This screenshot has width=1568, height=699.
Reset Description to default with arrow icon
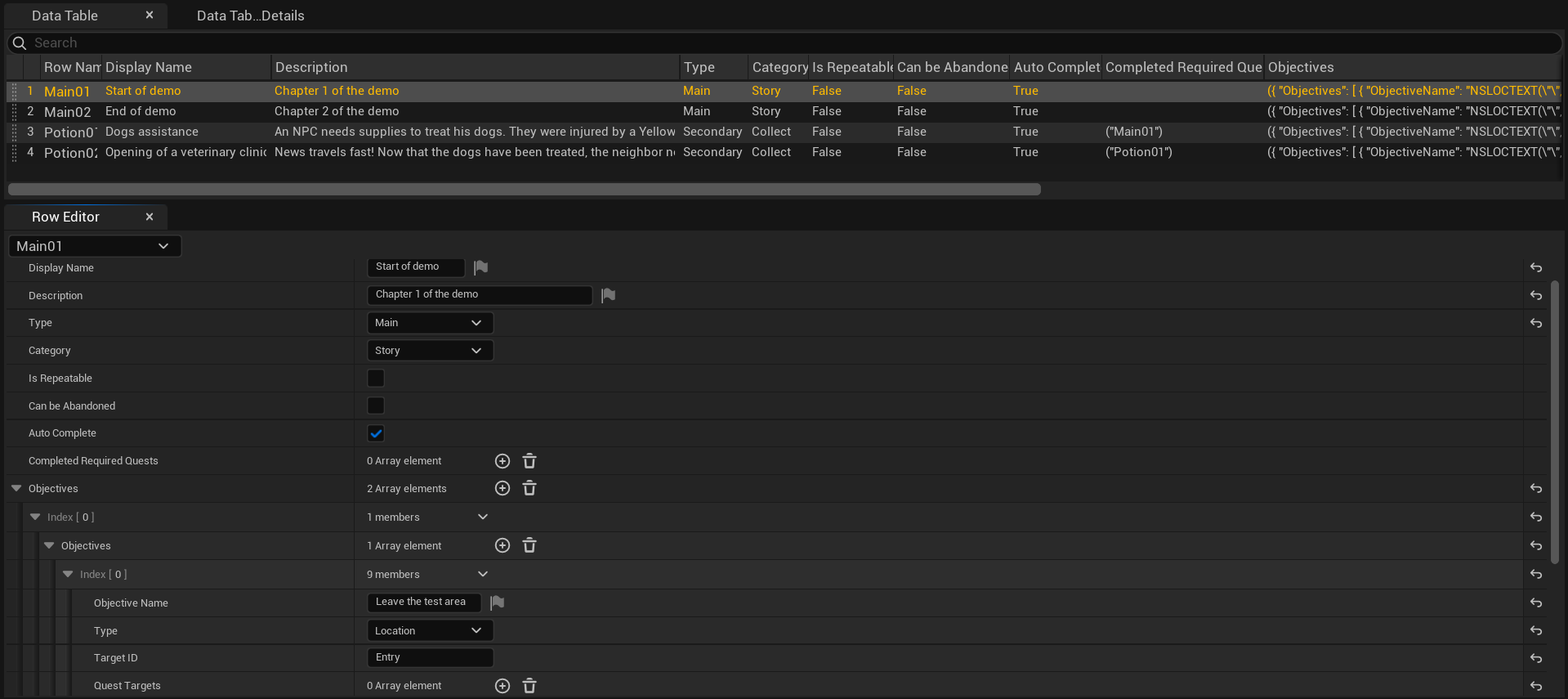click(1536, 296)
